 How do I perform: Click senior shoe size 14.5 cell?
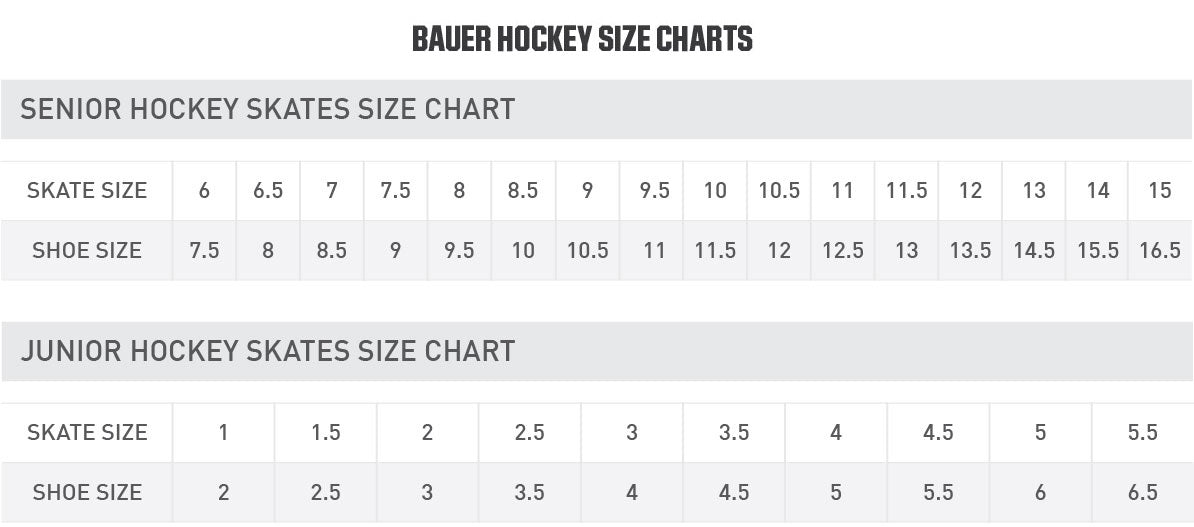(x=1034, y=250)
